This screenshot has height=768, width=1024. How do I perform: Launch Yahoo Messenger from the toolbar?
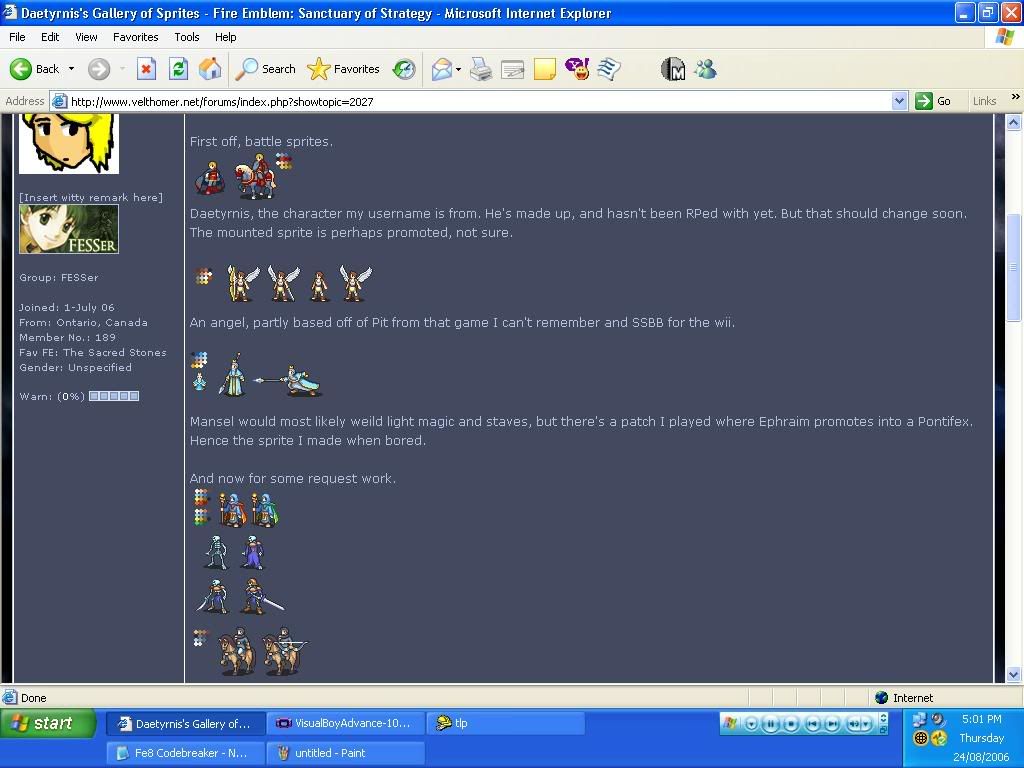577,69
